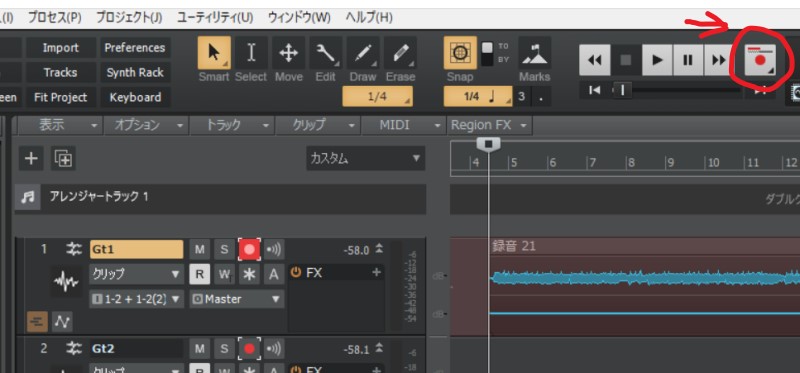The height and width of the screenshot is (373, 800).
Task: Arm record on Gt2 track
Action: 249,349
